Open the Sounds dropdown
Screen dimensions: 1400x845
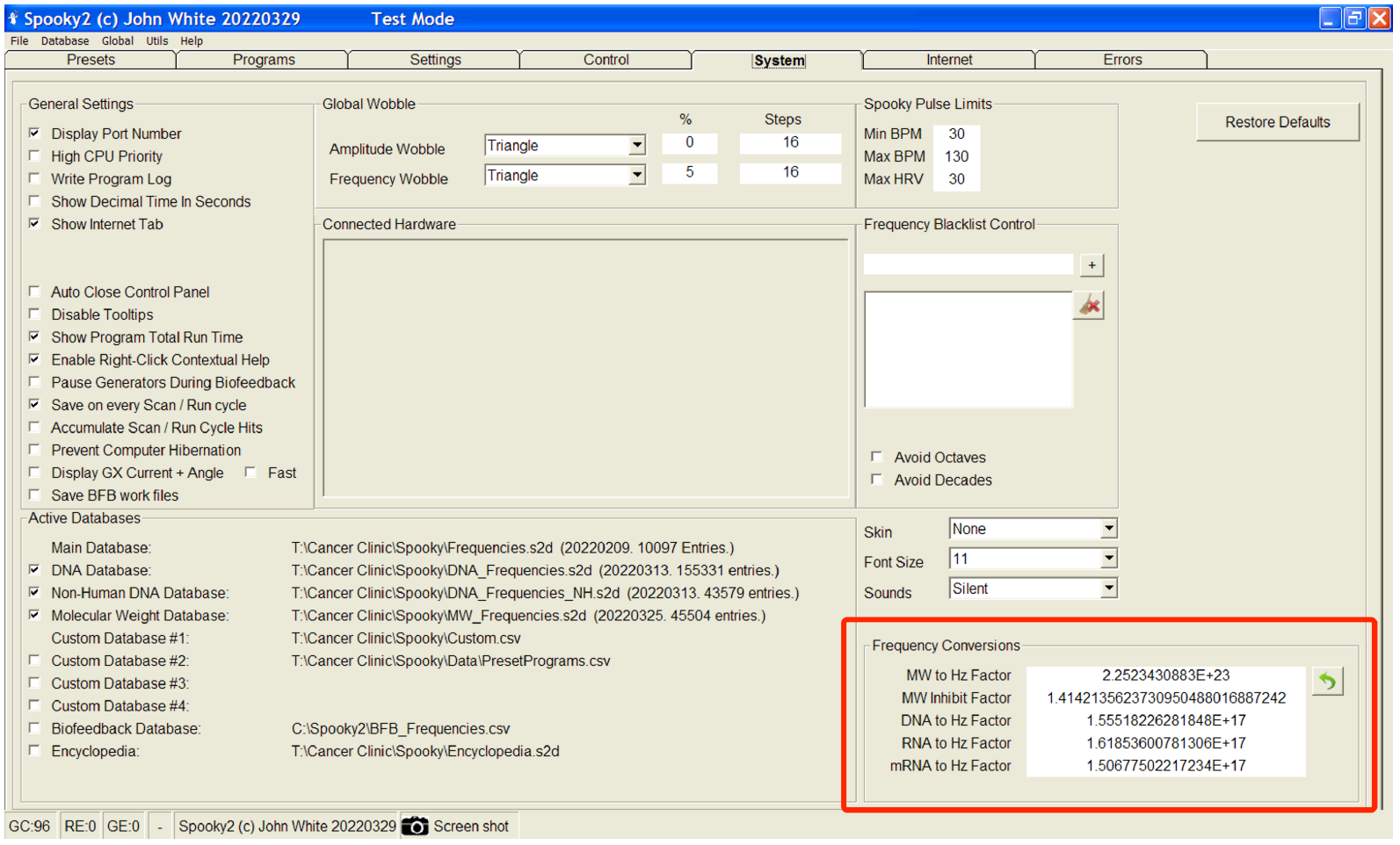point(1109,589)
